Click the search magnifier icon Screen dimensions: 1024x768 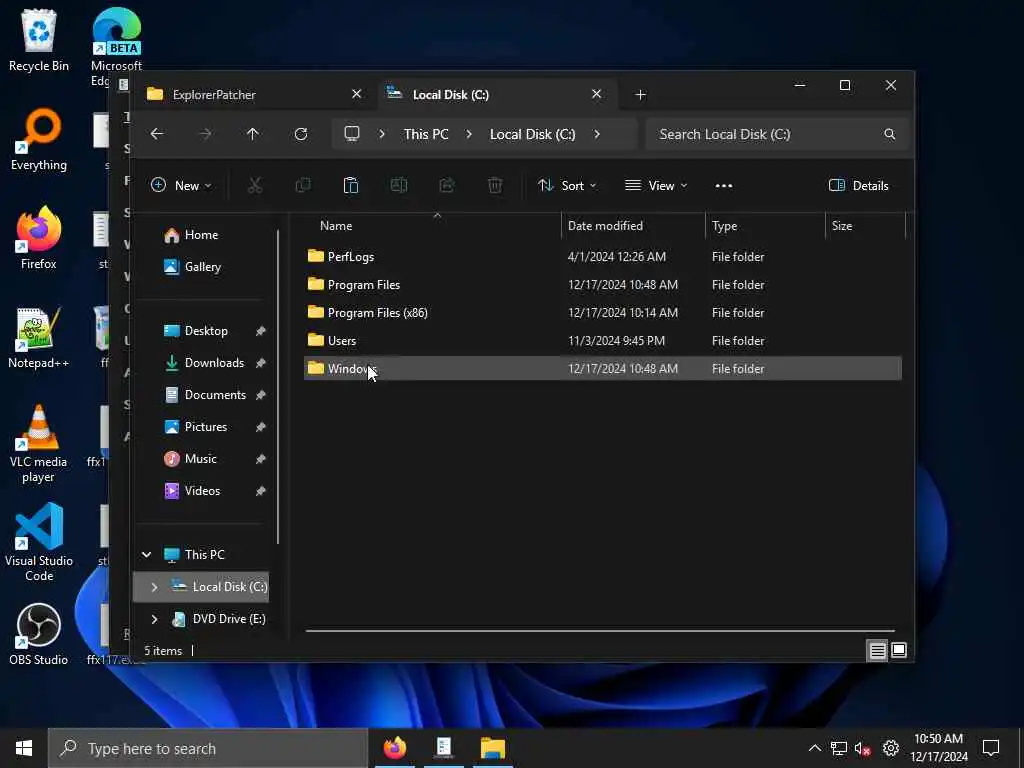(889, 134)
